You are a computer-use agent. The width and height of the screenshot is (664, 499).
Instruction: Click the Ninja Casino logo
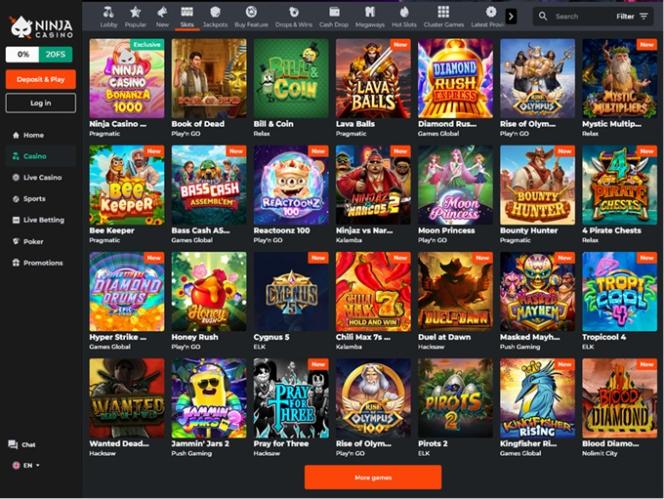(x=41, y=27)
